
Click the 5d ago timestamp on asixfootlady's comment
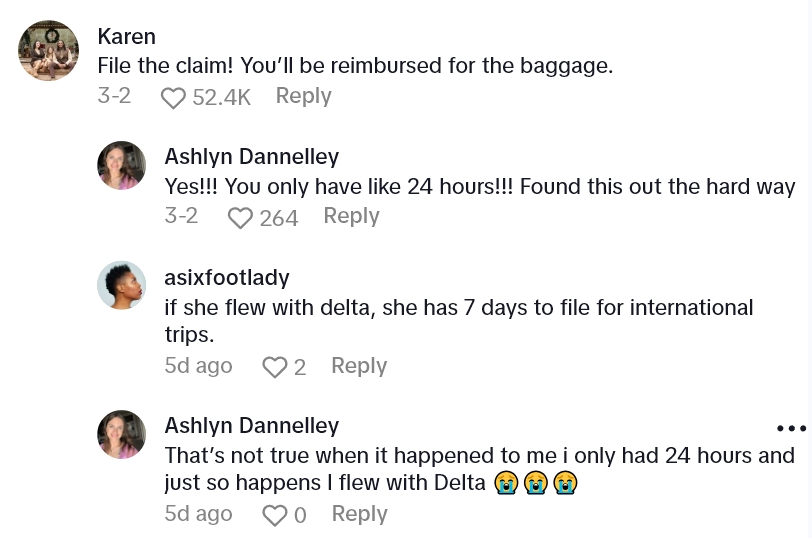(198, 366)
